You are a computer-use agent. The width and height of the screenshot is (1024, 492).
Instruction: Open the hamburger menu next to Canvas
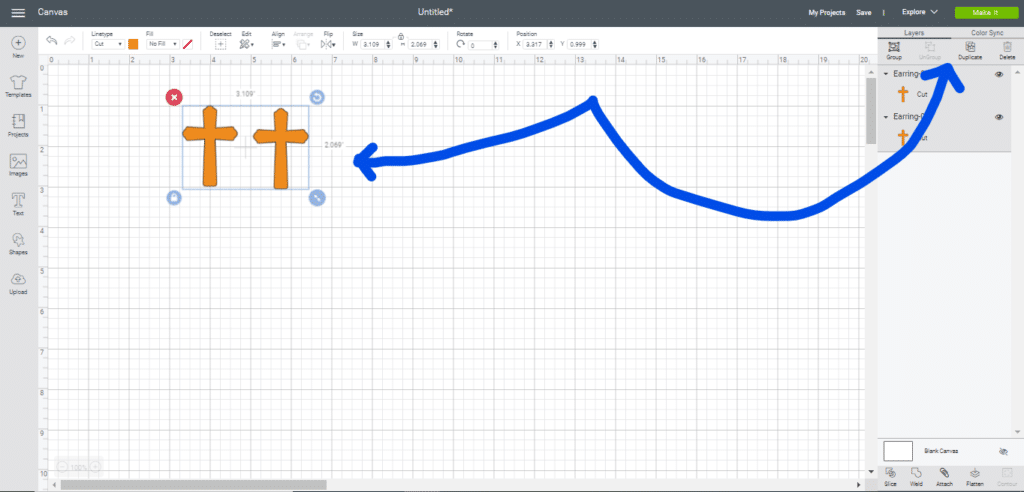tap(18, 12)
